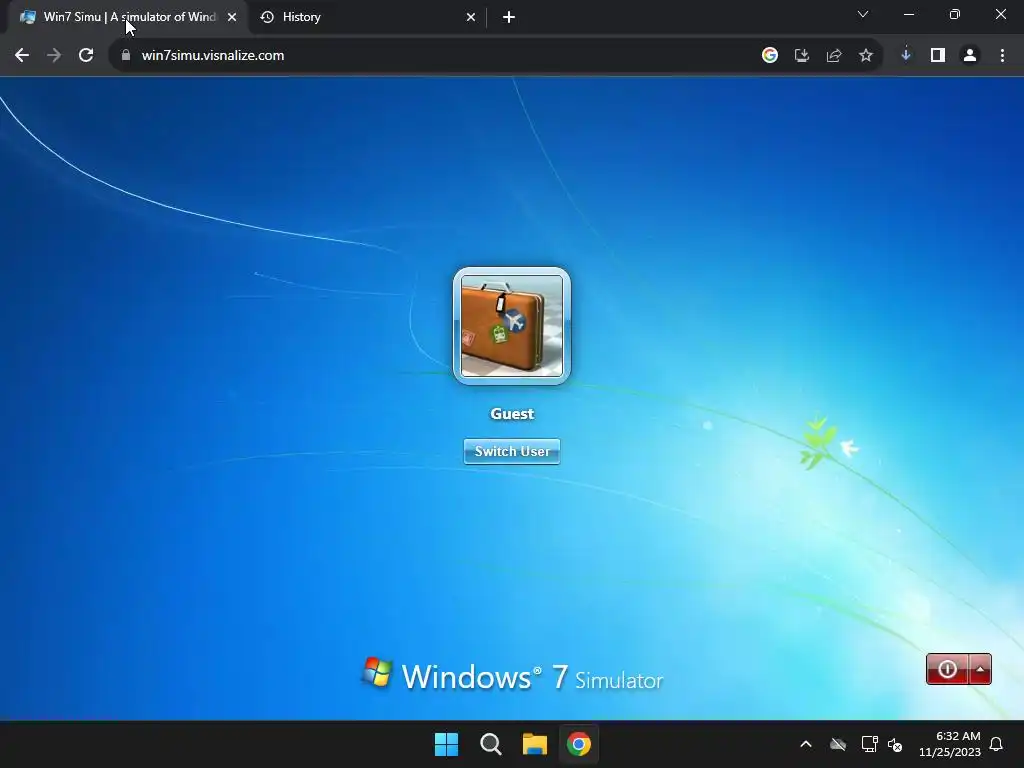1024x768 pixels.
Task: Click the Google icon in address bar
Action: coord(770,56)
